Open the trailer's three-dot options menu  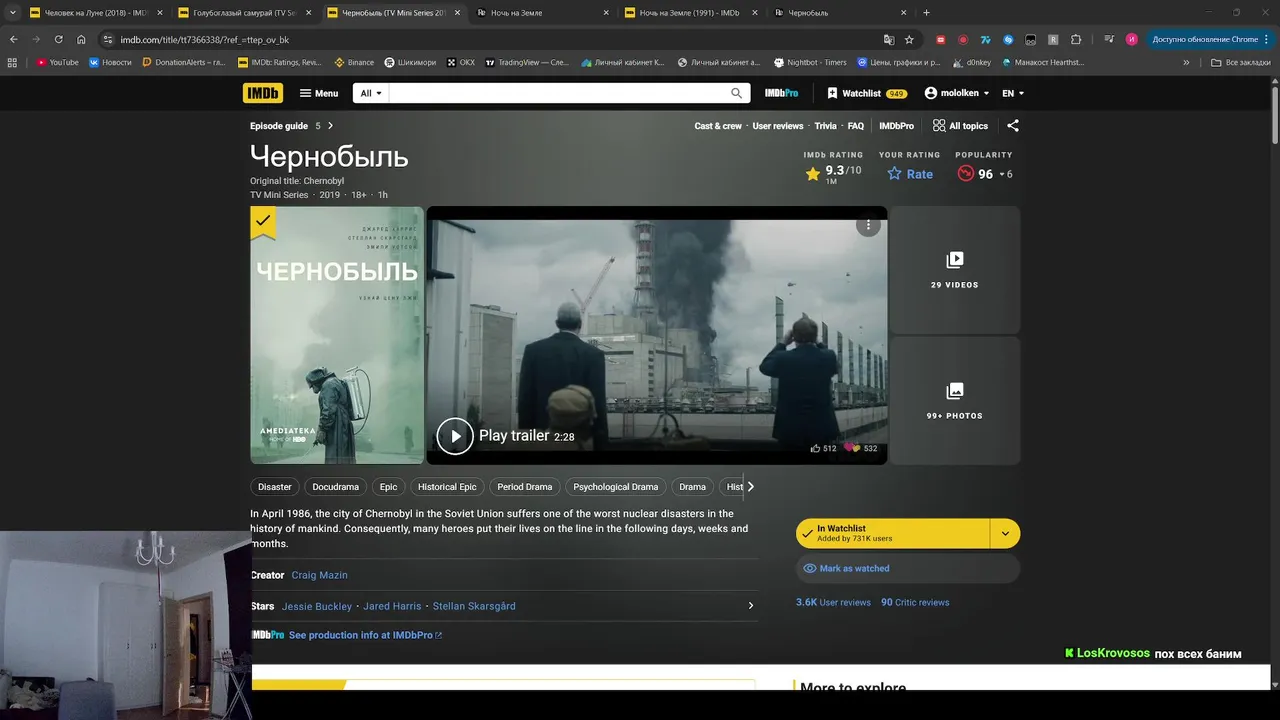pos(868,225)
